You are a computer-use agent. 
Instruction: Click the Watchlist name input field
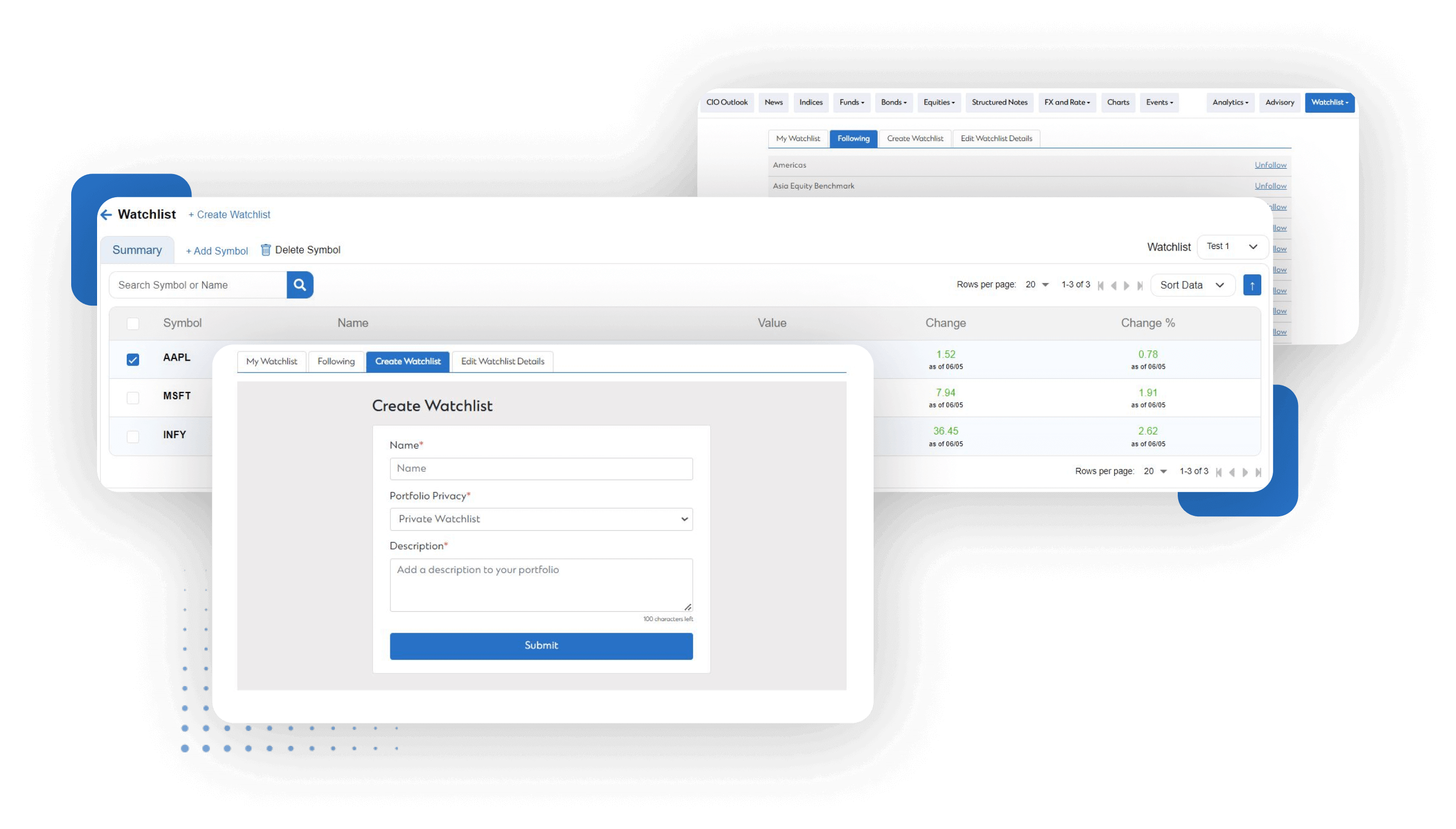[x=541, y=468]
